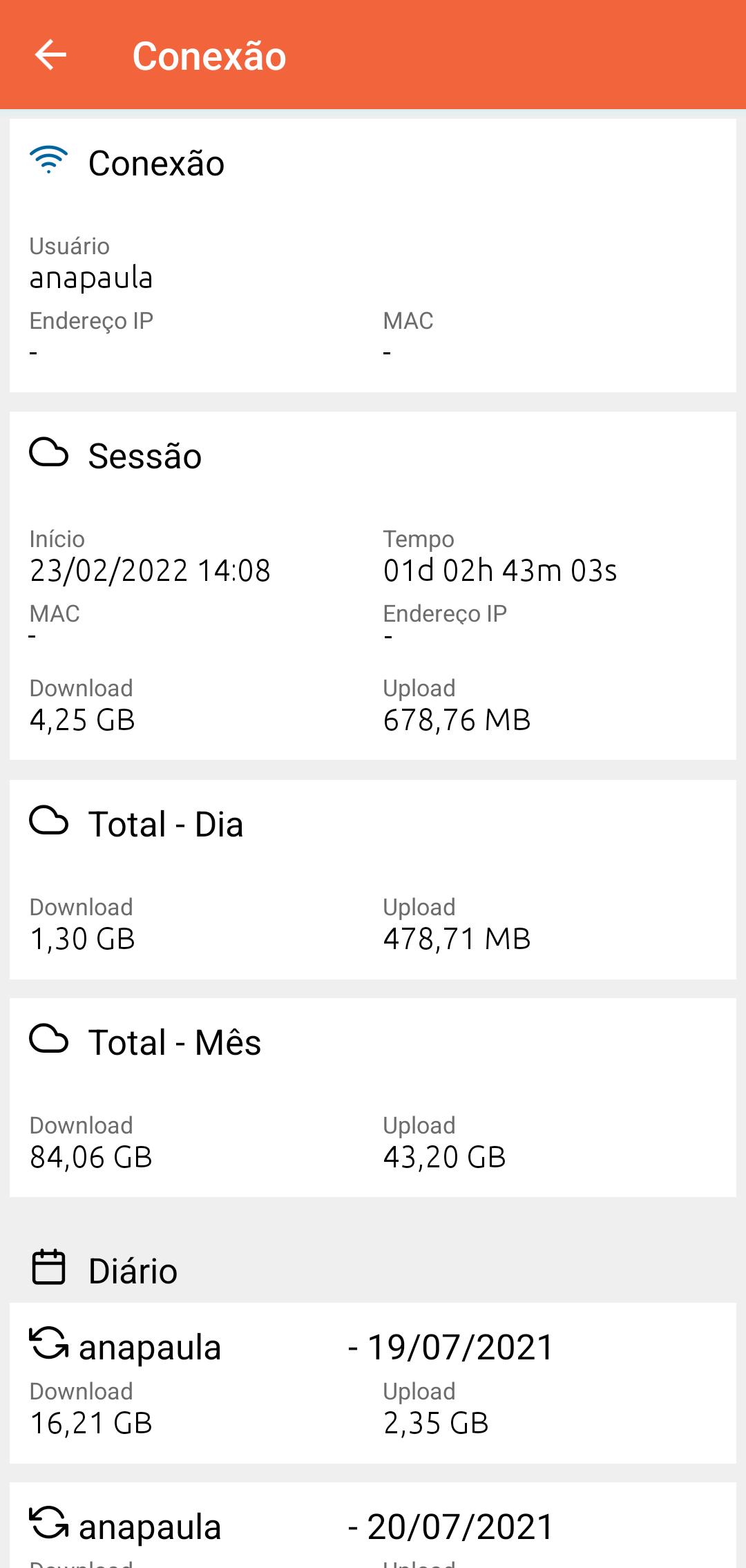Select daily download total 1,30 GB
This screenshot has height=1568, width=746.
coord(82,939)
